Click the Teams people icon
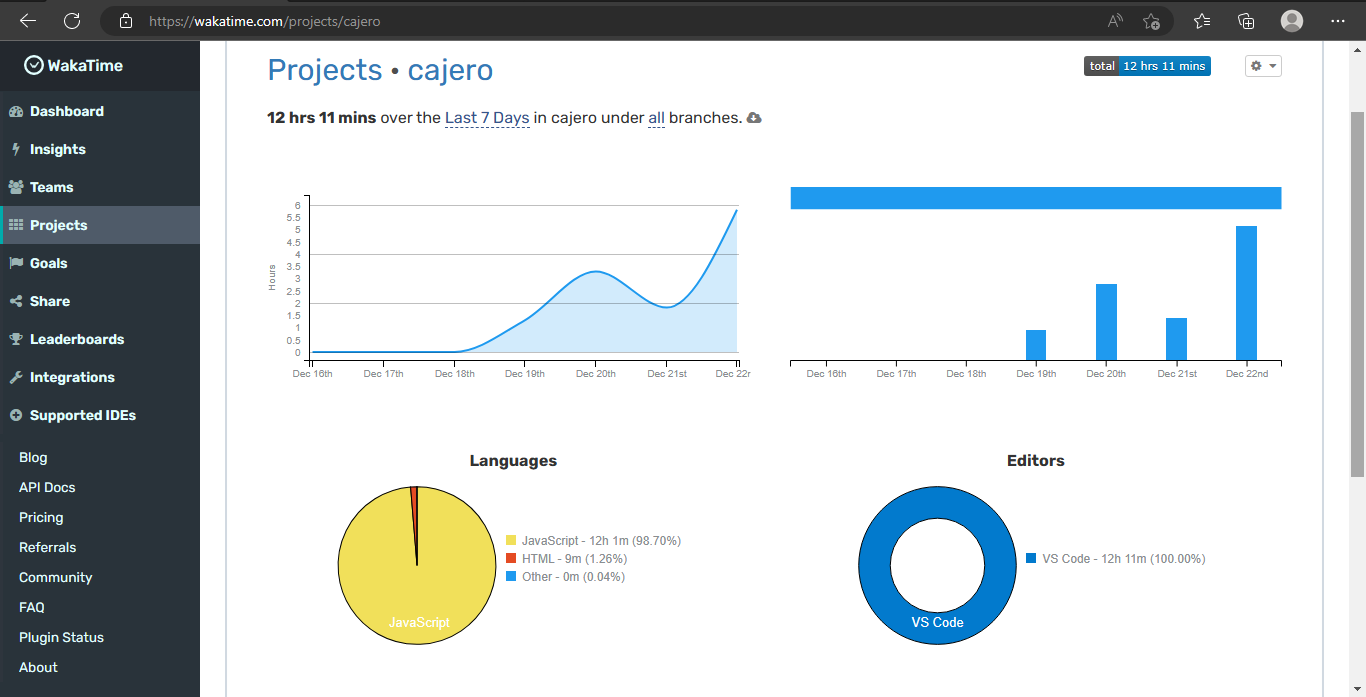This screenshot has height=697, width=1366. click(x=16, y=187)
